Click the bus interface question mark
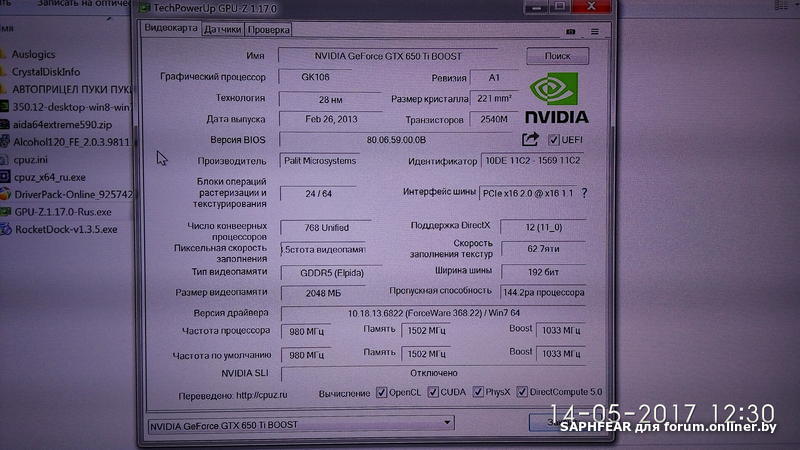Viewport: 800px width, 450px height. pos(584,193)
